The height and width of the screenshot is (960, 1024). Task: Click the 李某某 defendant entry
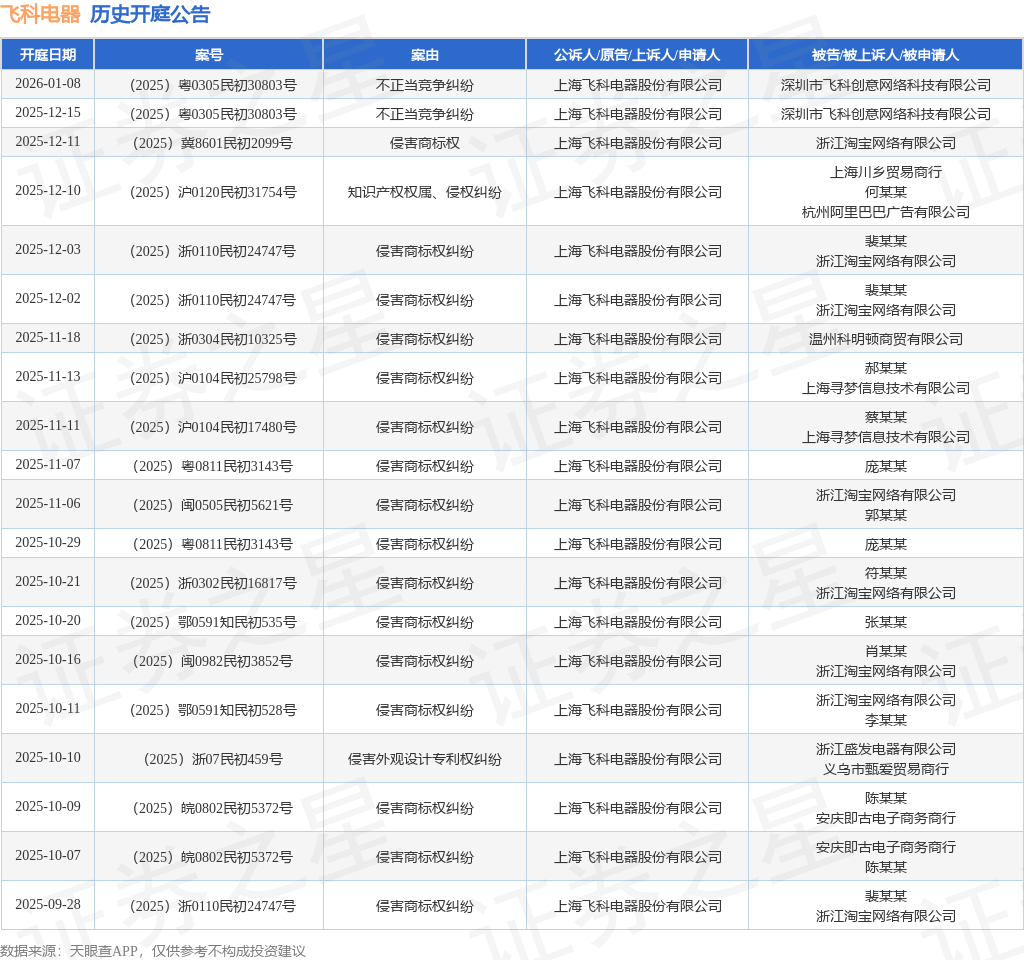[886, 720]
